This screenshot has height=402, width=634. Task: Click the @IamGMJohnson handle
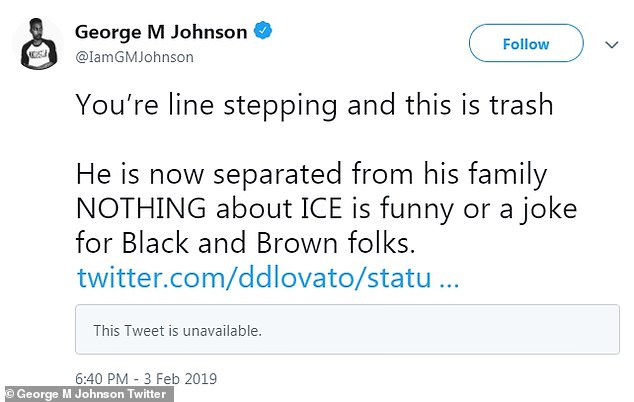coord(134,57)
